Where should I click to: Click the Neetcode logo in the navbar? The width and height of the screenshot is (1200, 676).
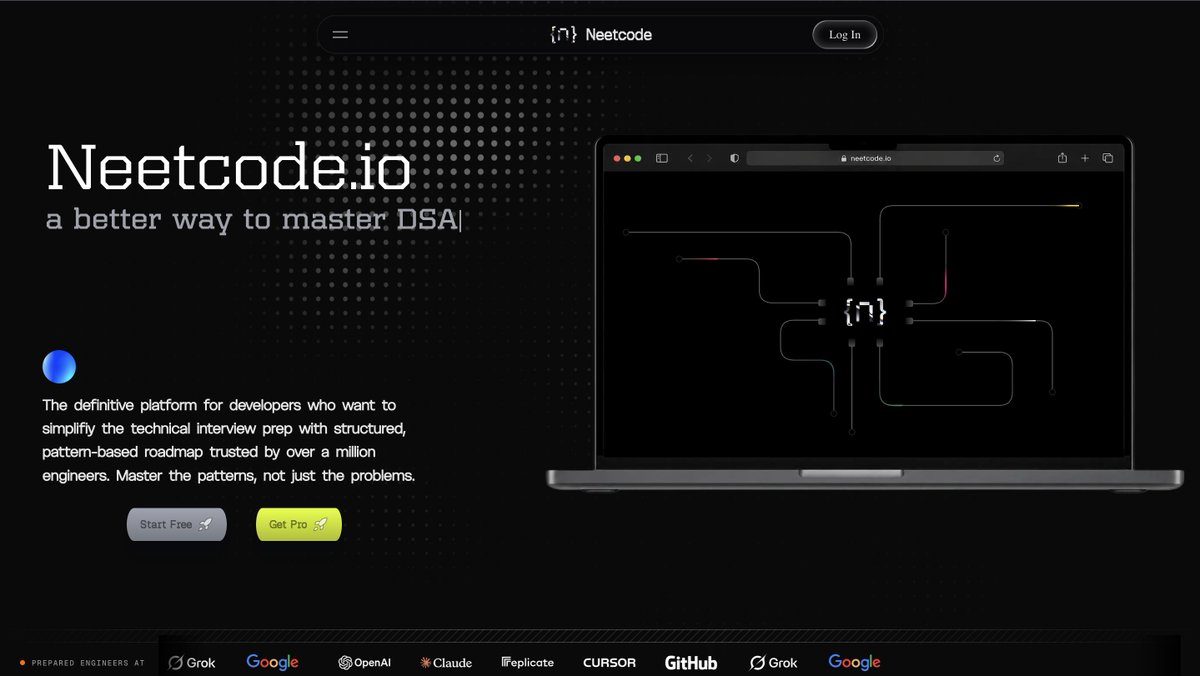(x=601, y=34)
